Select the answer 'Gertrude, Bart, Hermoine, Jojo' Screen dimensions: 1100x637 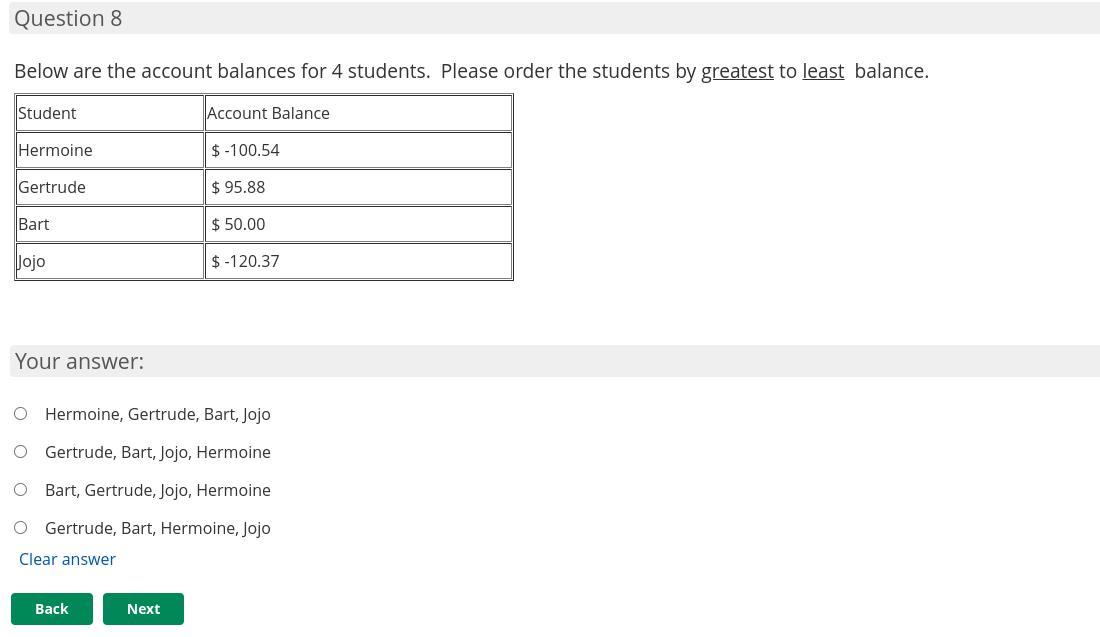pyautogui.click(x=20, y=528)
